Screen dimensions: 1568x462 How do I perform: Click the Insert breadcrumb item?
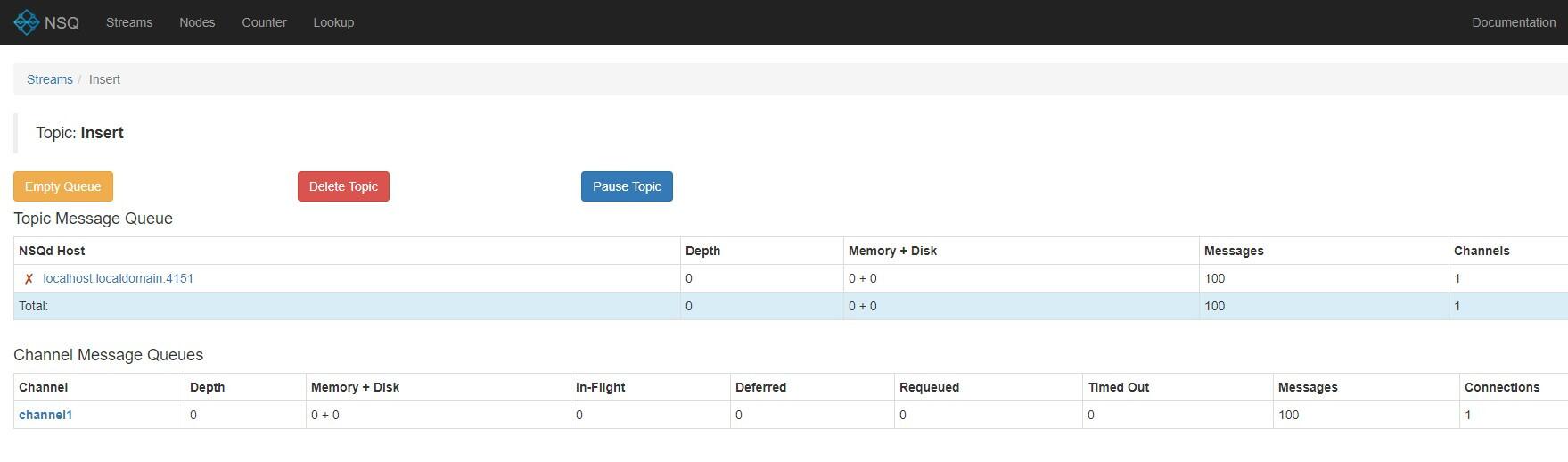[x=104, y=79]
